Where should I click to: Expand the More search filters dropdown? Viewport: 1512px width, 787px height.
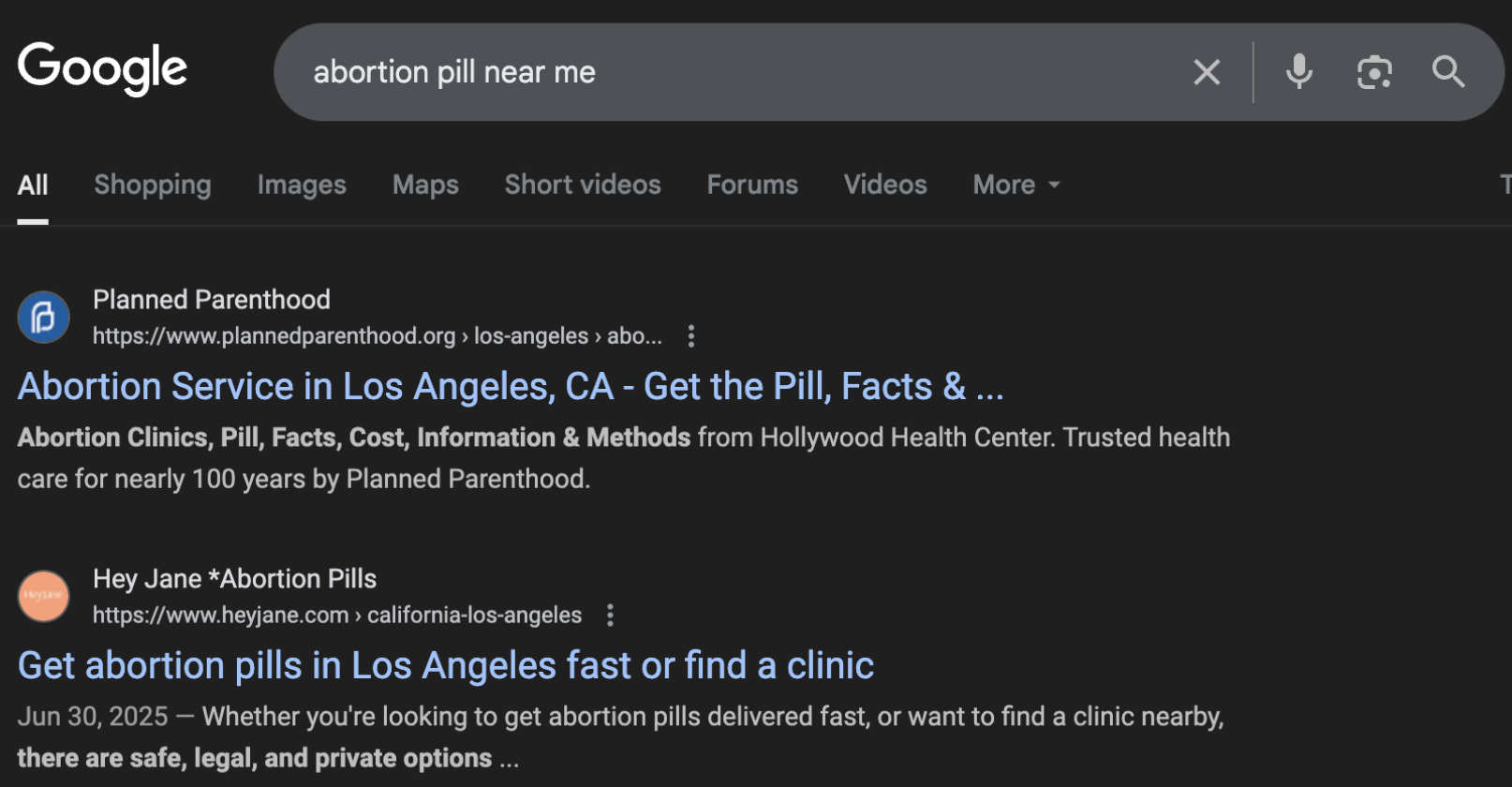(1016, 185)
